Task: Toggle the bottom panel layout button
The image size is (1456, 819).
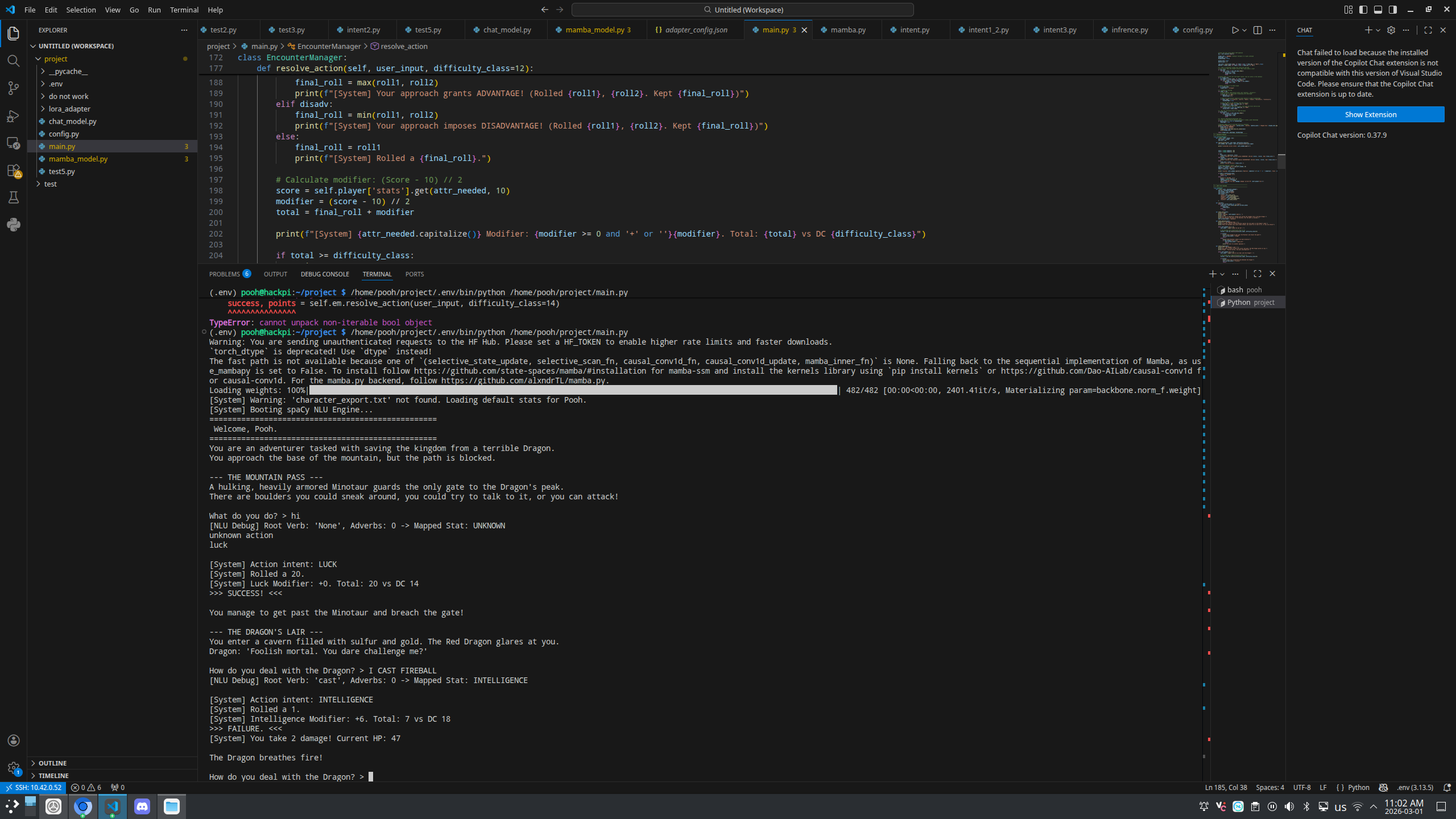Action: point(1378,10)
